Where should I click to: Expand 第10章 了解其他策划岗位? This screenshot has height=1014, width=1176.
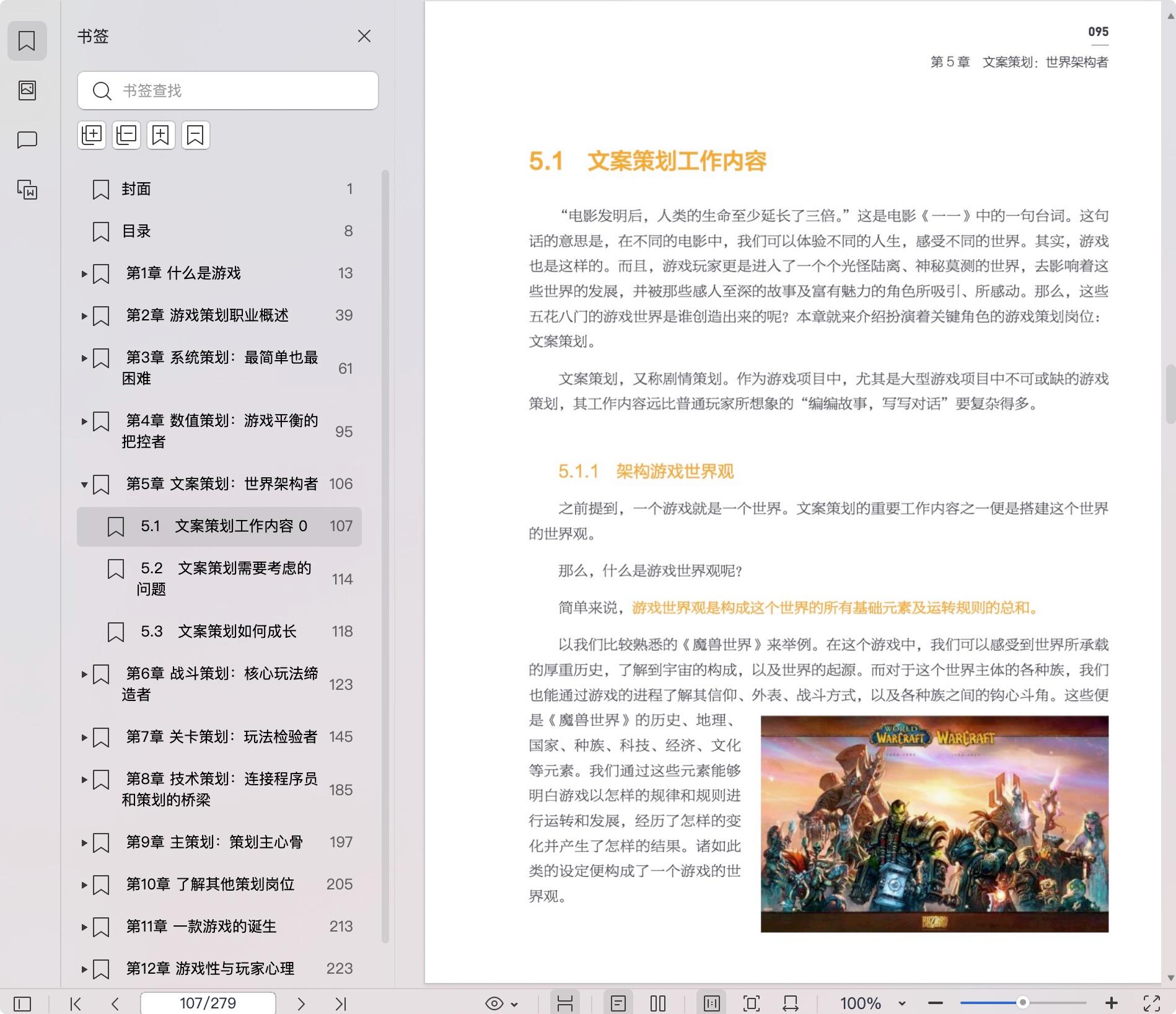pos(84,884)
